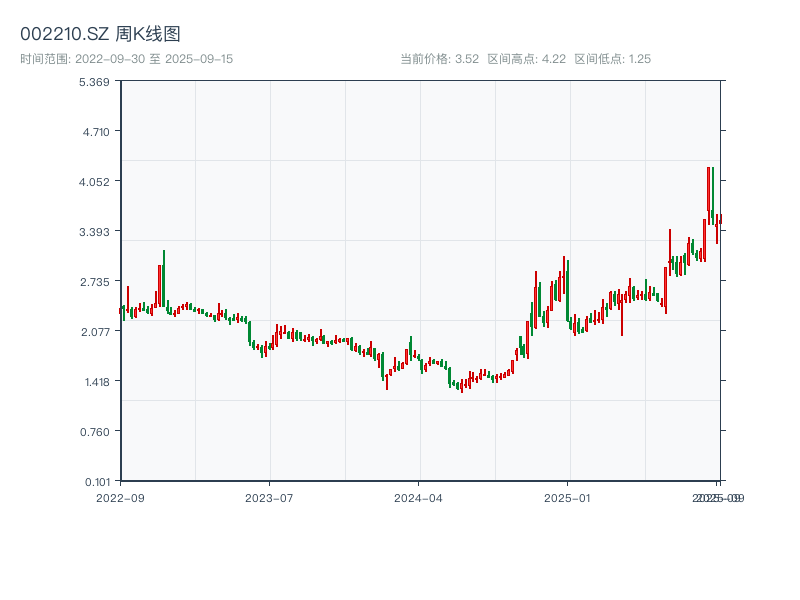The height and width of the screenshot is (600, 800).
Task: Select the 时间范围 date range text
Action: [126, 59]
